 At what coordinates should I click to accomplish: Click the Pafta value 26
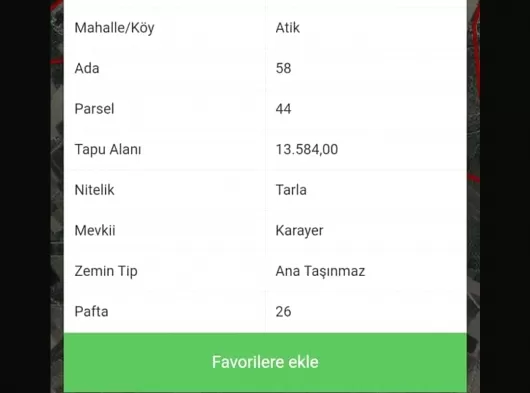283,312
